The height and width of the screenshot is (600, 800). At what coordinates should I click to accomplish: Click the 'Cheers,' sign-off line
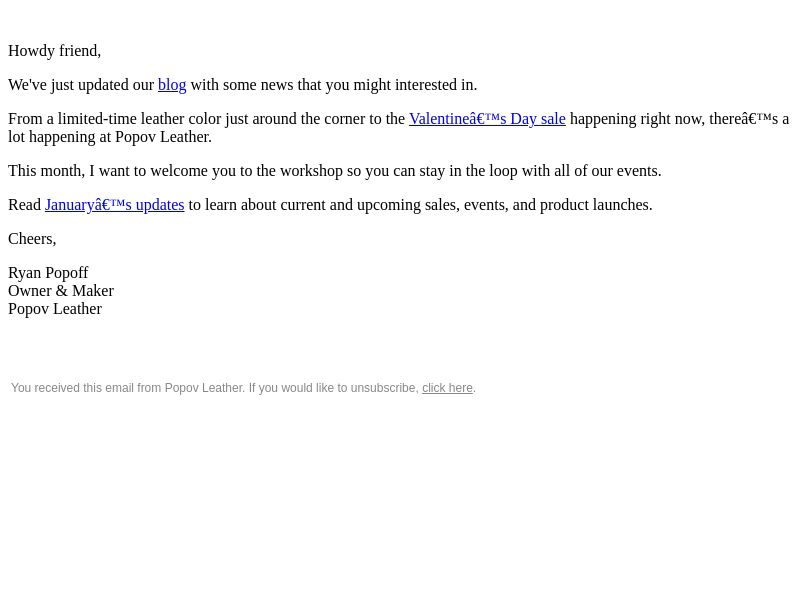tap(32, 239)
